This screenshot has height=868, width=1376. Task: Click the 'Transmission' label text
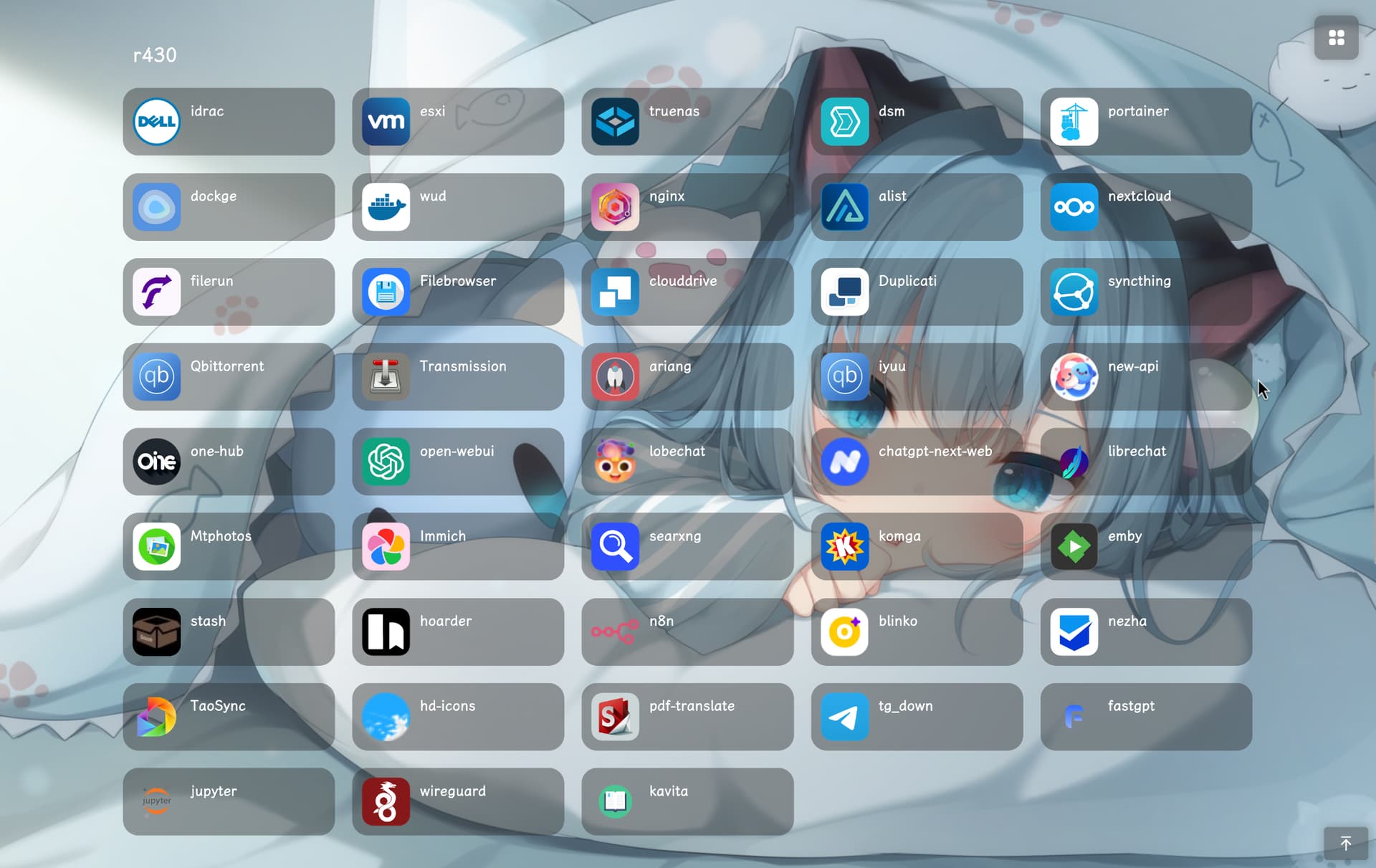click(x=463, y=366)
